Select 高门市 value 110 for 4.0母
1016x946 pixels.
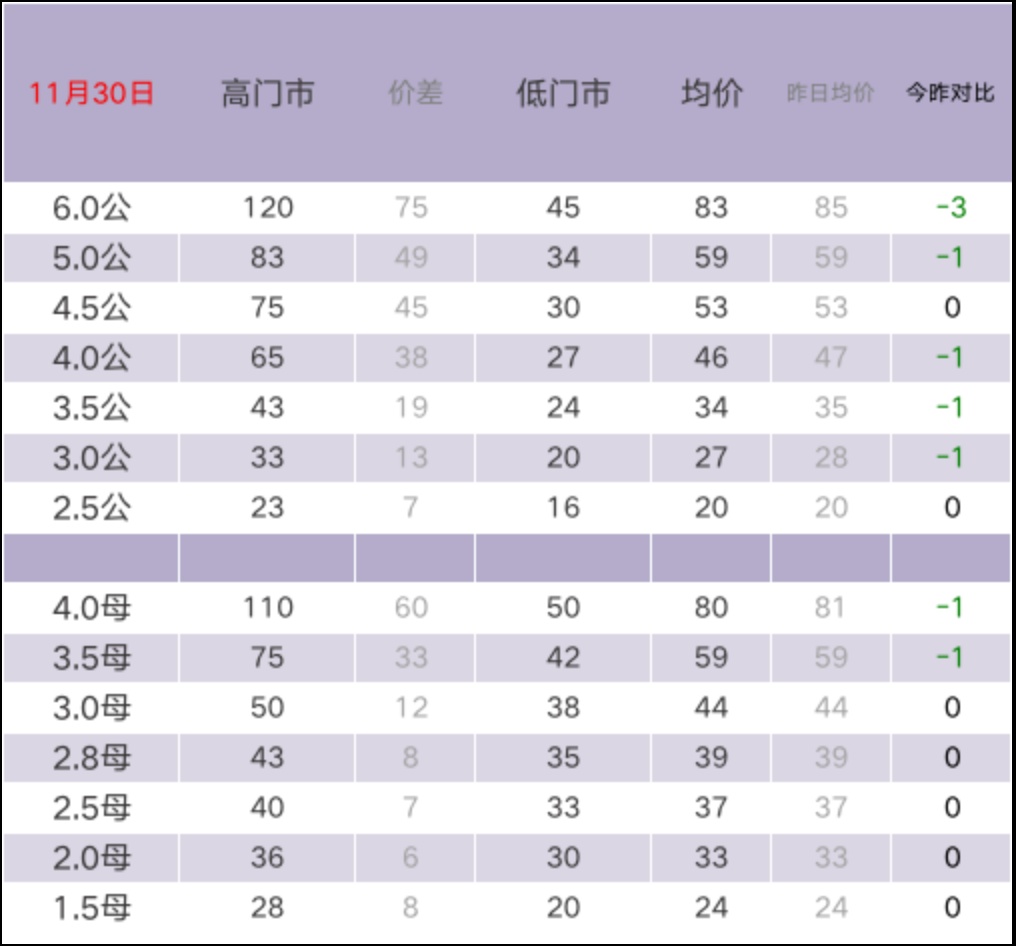click(x=268, y=608)
